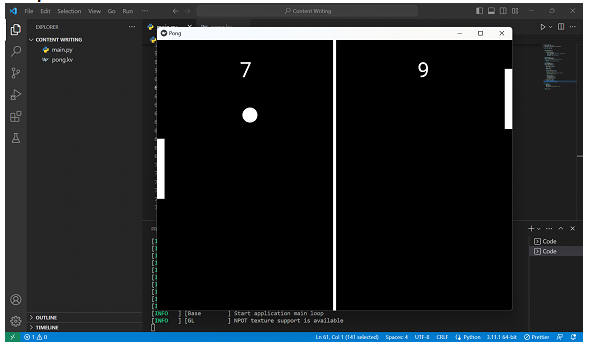Open the Testing flask icon
This screenshot has width=610, height=360.
(x=16, y=138)
